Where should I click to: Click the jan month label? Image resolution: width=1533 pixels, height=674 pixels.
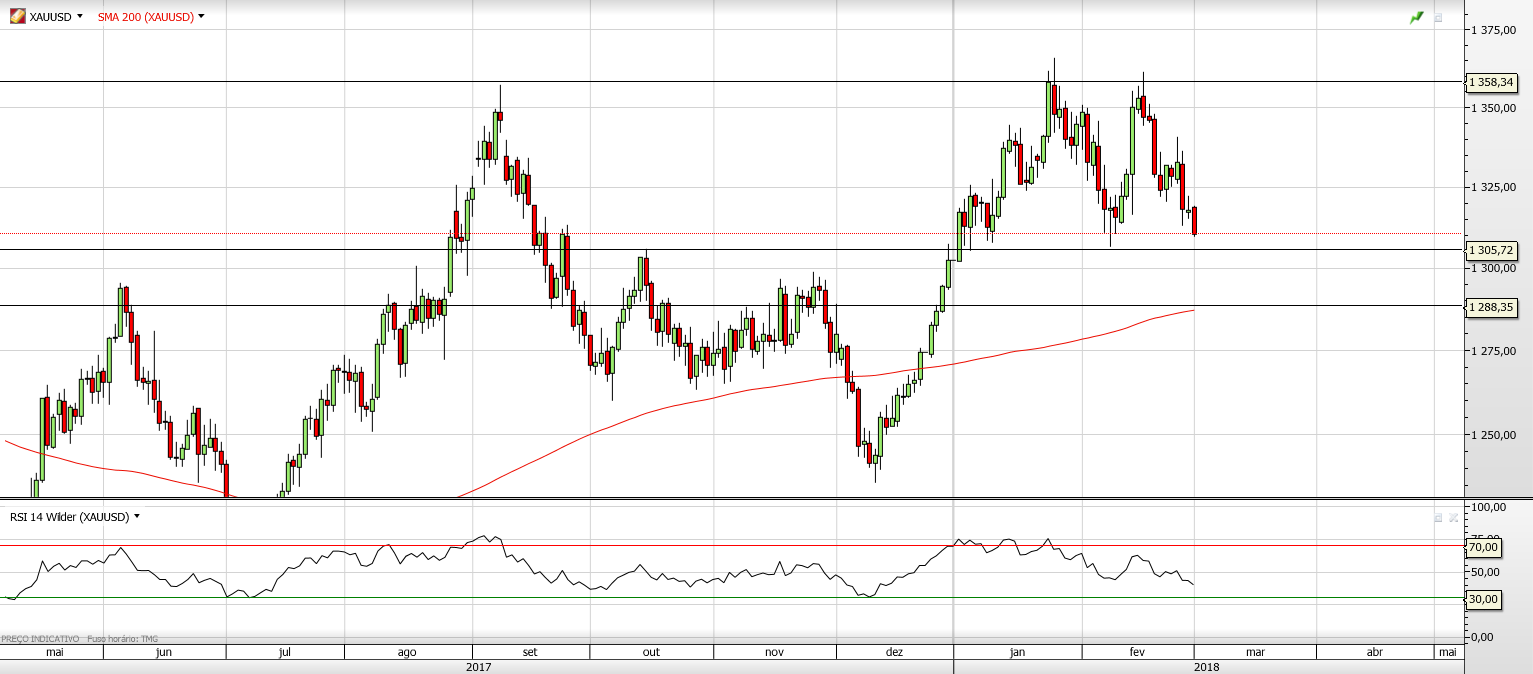[x=1017, y=652]
